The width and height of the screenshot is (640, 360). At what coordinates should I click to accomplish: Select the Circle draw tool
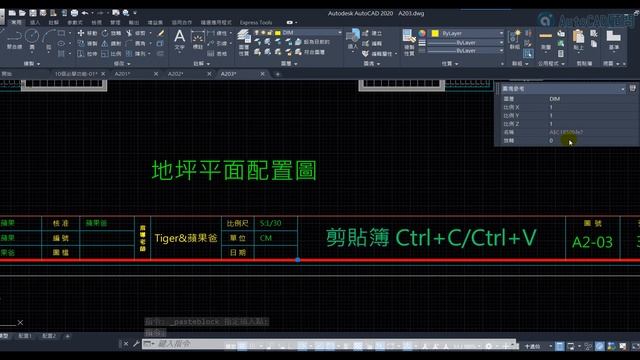[x=32, y=40]
